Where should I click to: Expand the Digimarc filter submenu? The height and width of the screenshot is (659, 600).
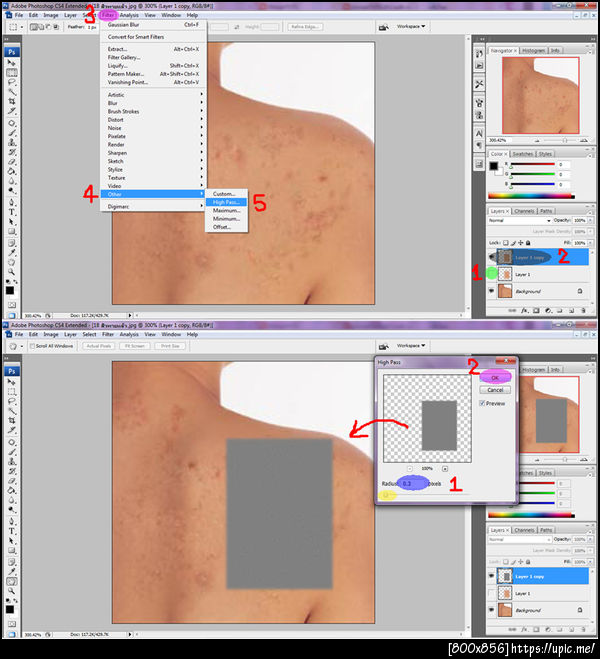click(154, 206)
